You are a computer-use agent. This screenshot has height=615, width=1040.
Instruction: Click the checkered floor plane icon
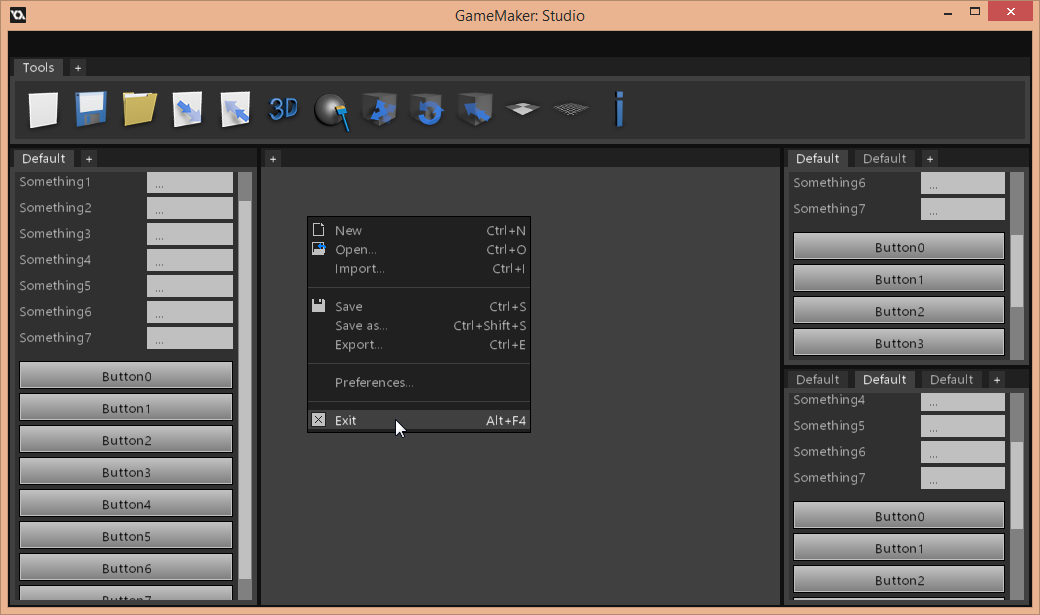[523, 108]
